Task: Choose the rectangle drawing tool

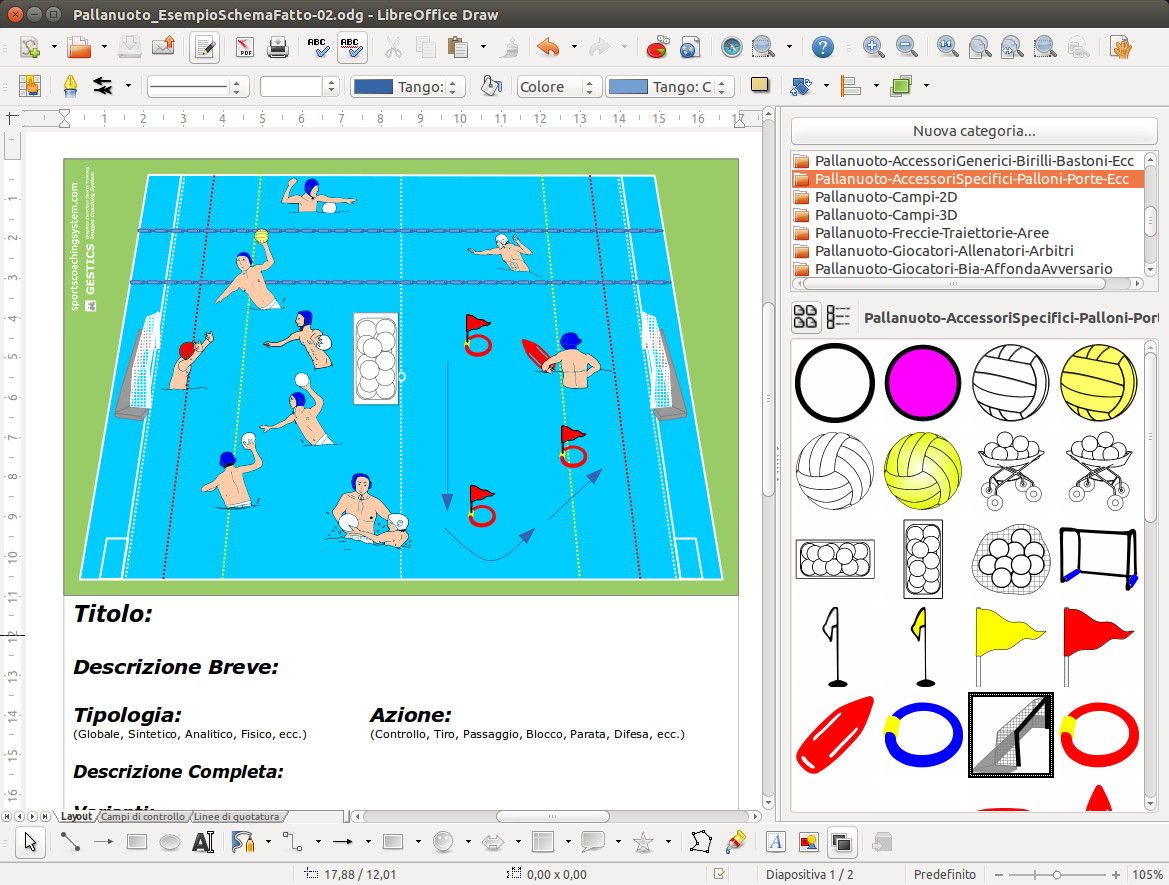Action: (x=137, y=842)
